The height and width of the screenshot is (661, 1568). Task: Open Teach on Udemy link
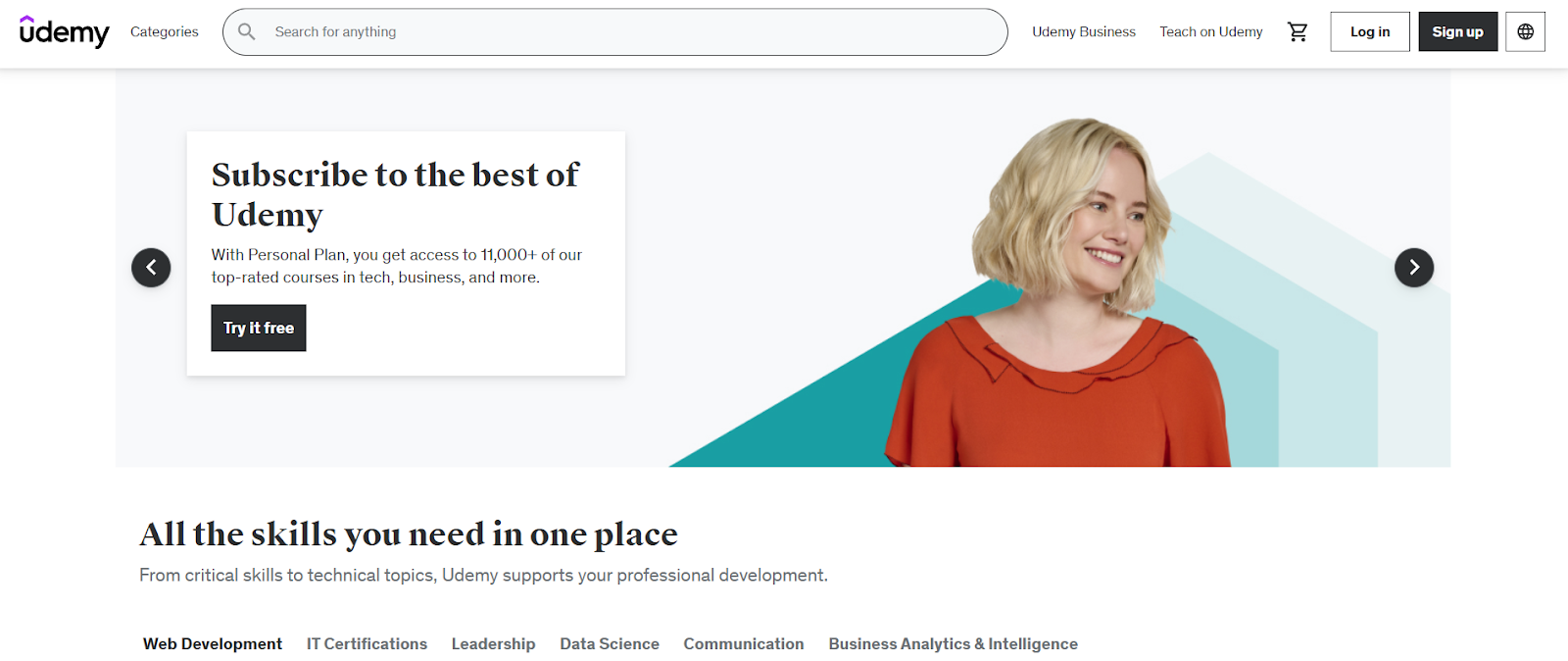[1211, 32]
